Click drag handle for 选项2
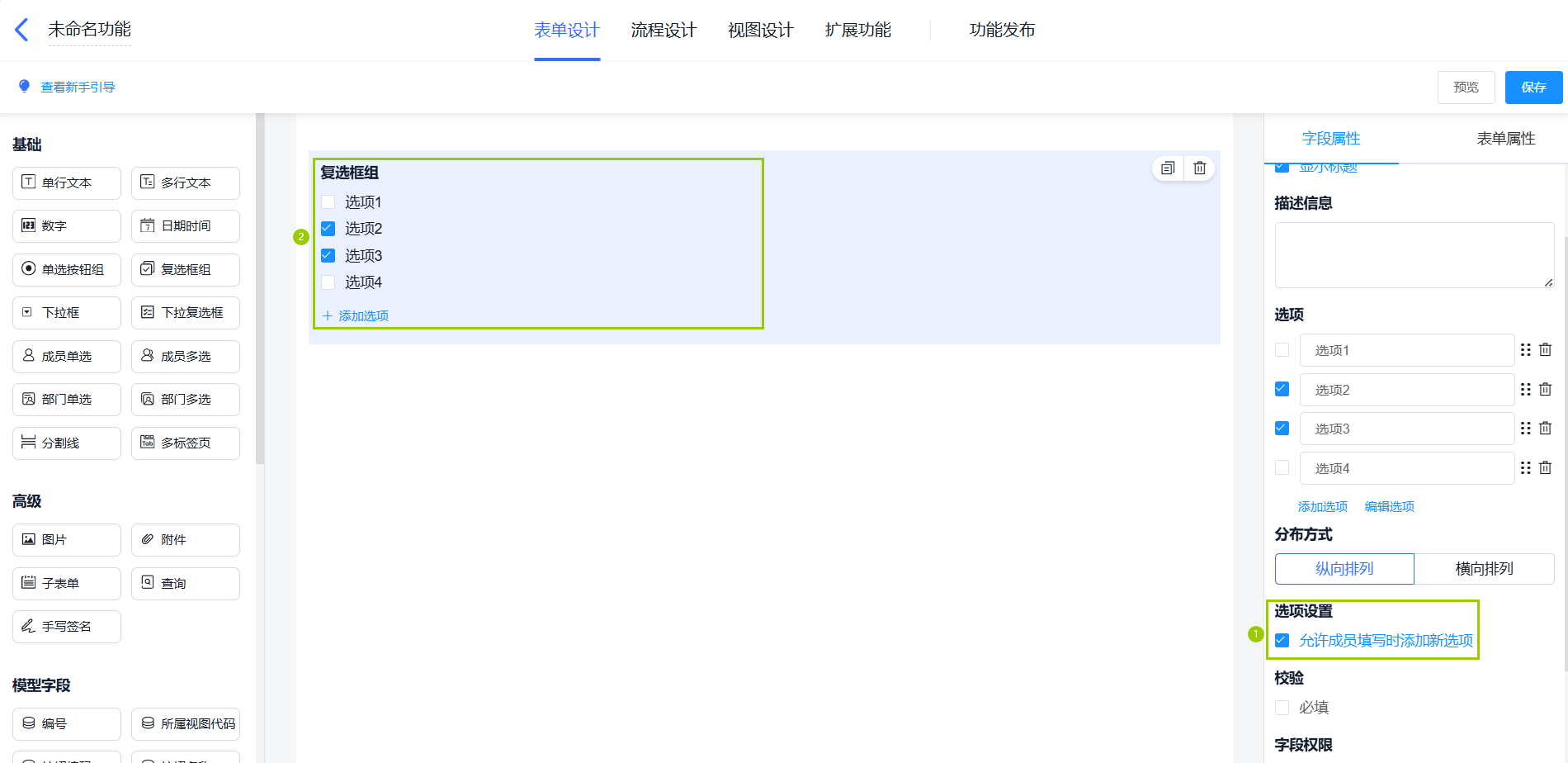1568x763 pixels. point(1526,389)
